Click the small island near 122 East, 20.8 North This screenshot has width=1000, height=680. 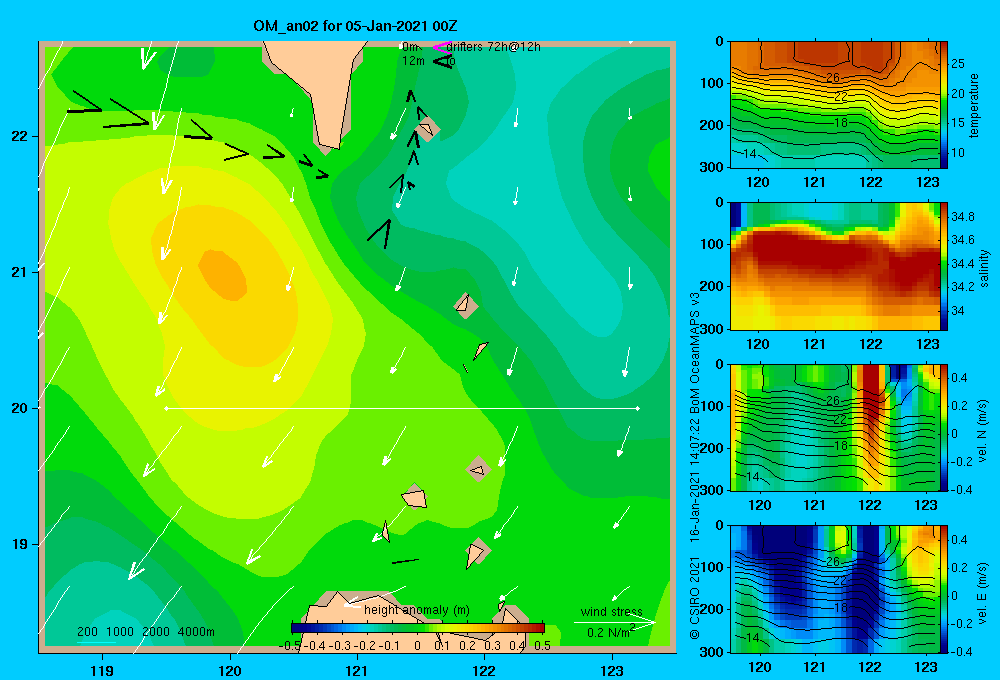pyautogui.click(x=466, y=305)
